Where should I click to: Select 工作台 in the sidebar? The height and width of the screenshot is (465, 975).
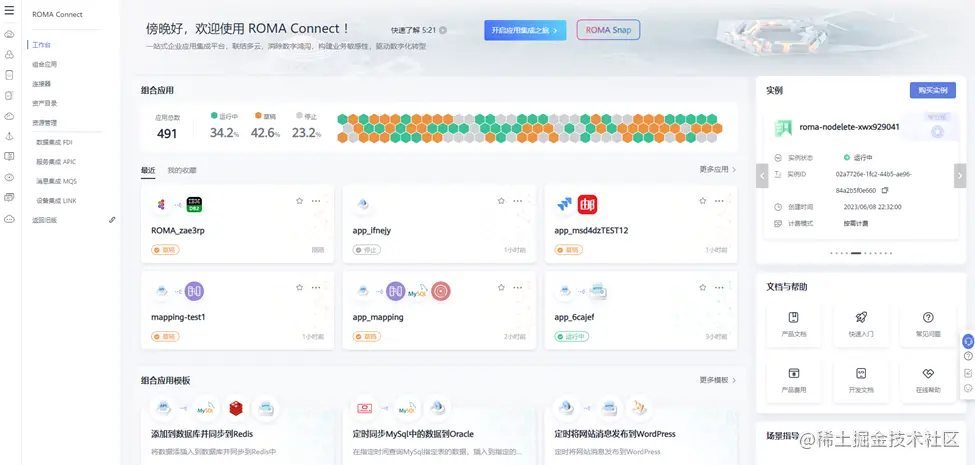(42, 45)
